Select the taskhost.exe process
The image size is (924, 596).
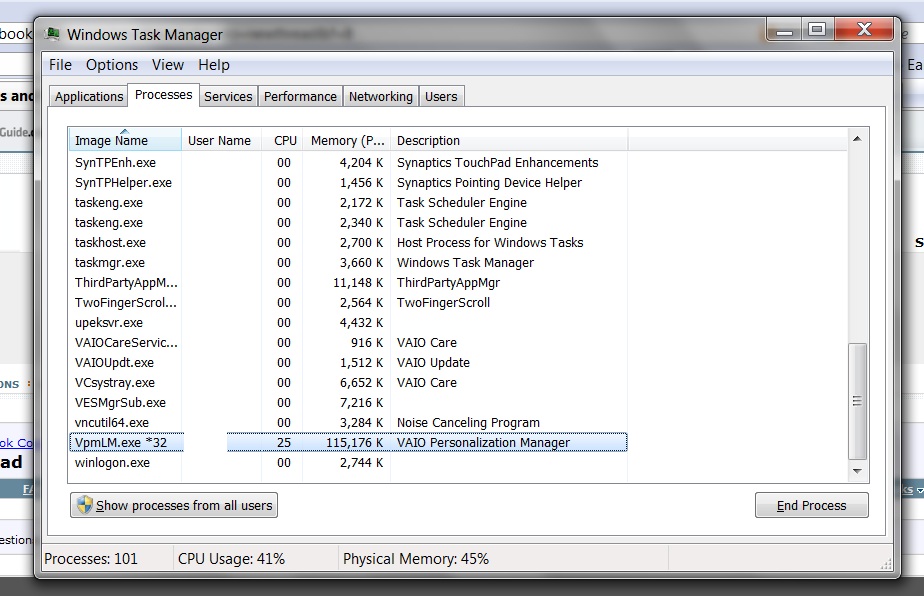tap(348, 243)
